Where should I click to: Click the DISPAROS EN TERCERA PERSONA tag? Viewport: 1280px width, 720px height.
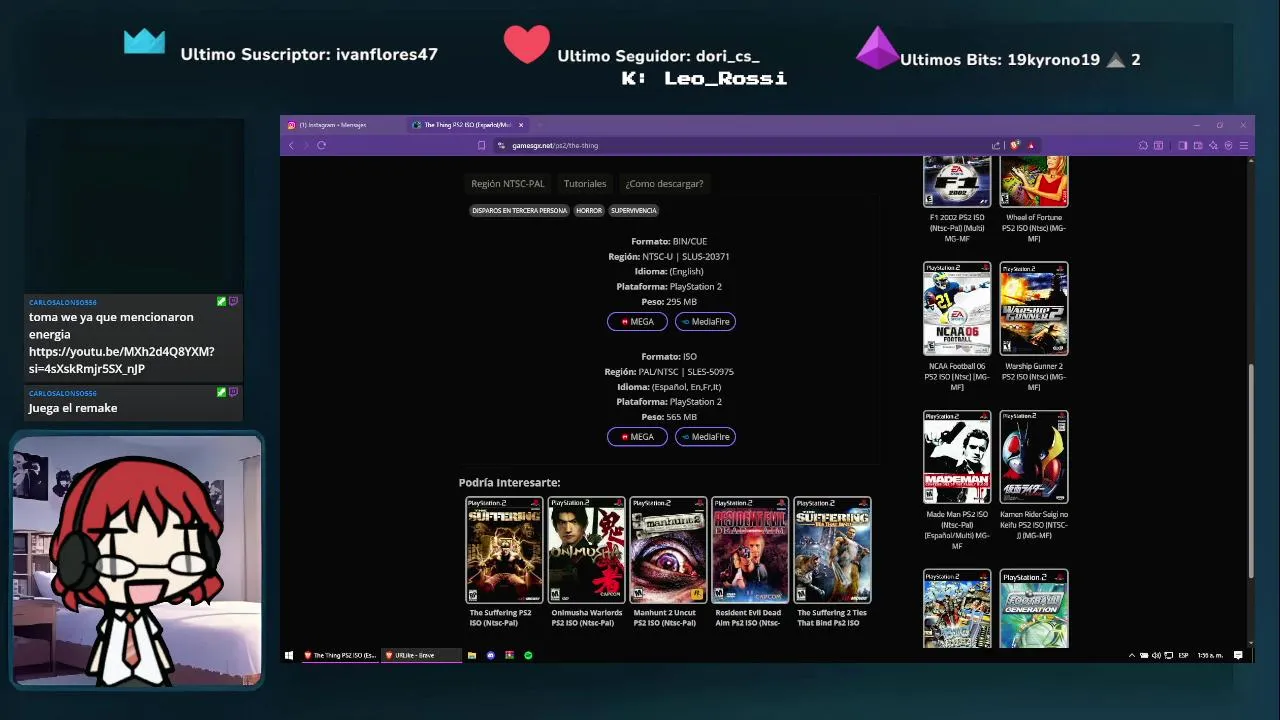(519, 210)
